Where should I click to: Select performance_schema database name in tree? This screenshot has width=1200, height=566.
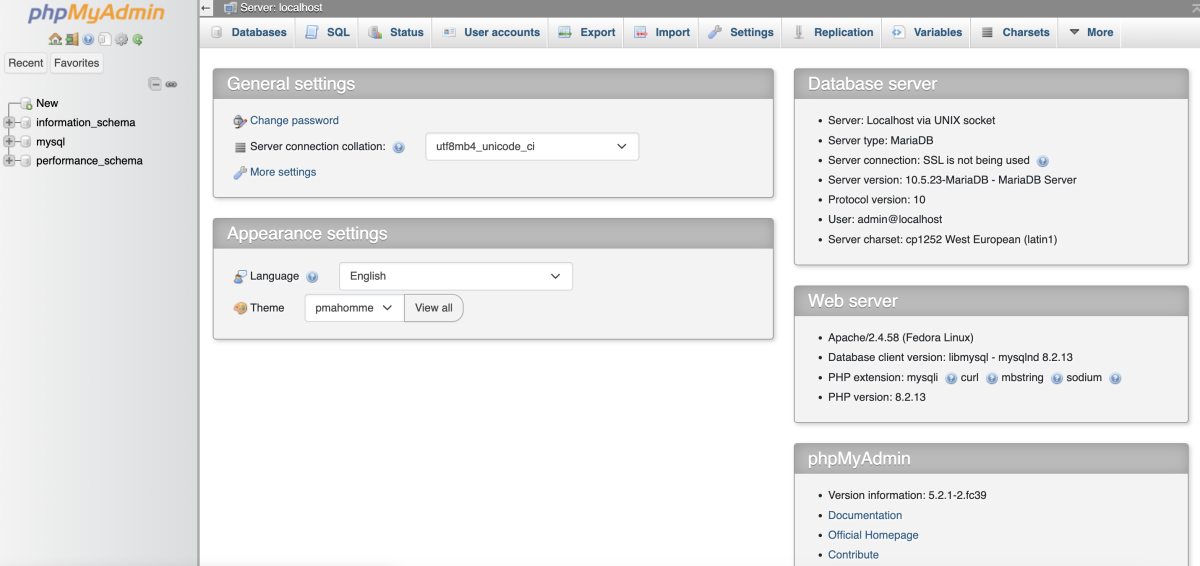(89, 161)
